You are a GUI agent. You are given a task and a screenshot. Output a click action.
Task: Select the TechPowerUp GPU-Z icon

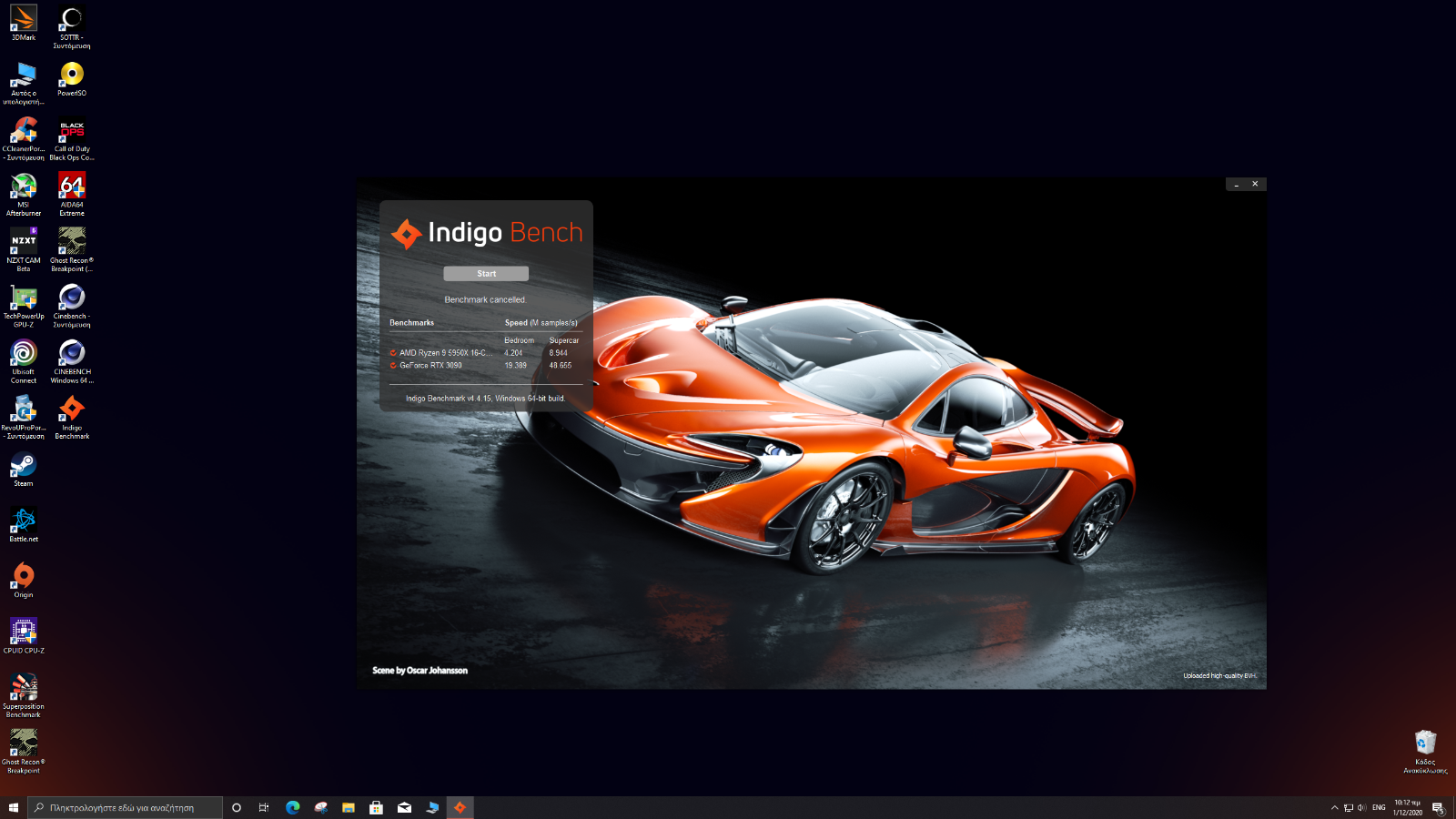click(24, 305)
